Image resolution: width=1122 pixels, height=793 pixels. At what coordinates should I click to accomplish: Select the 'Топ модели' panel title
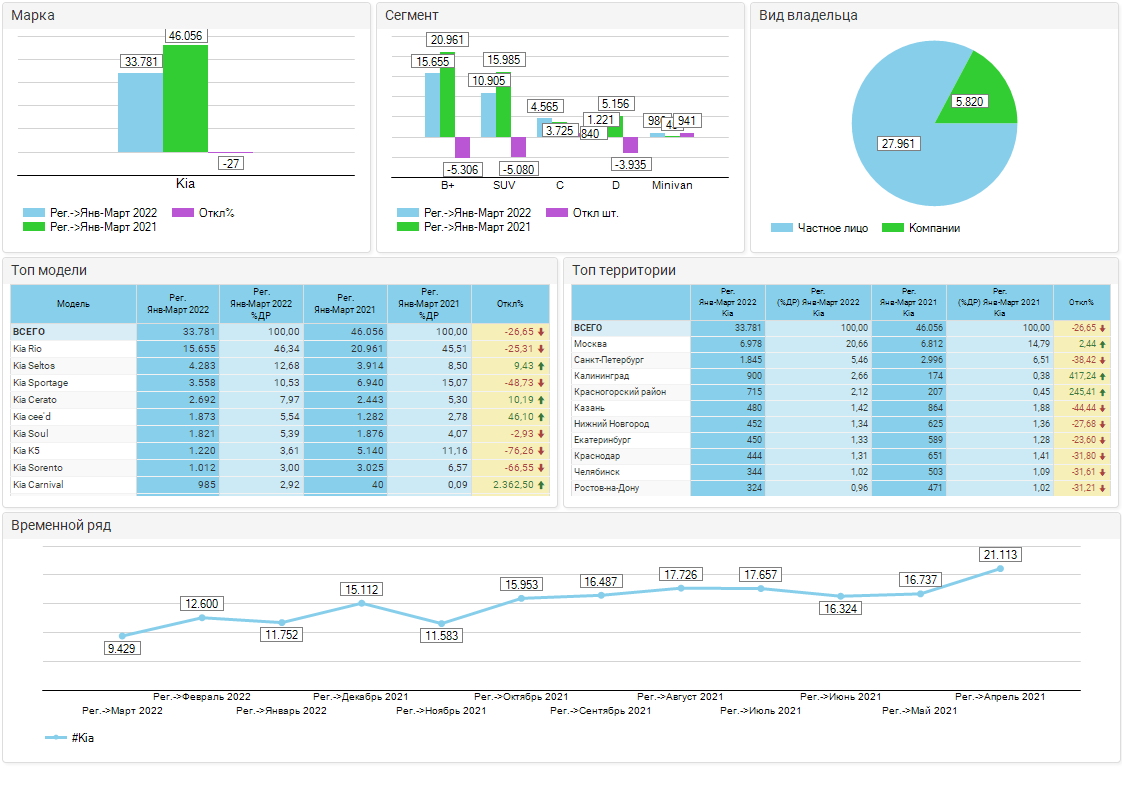[x=49, y=270]
